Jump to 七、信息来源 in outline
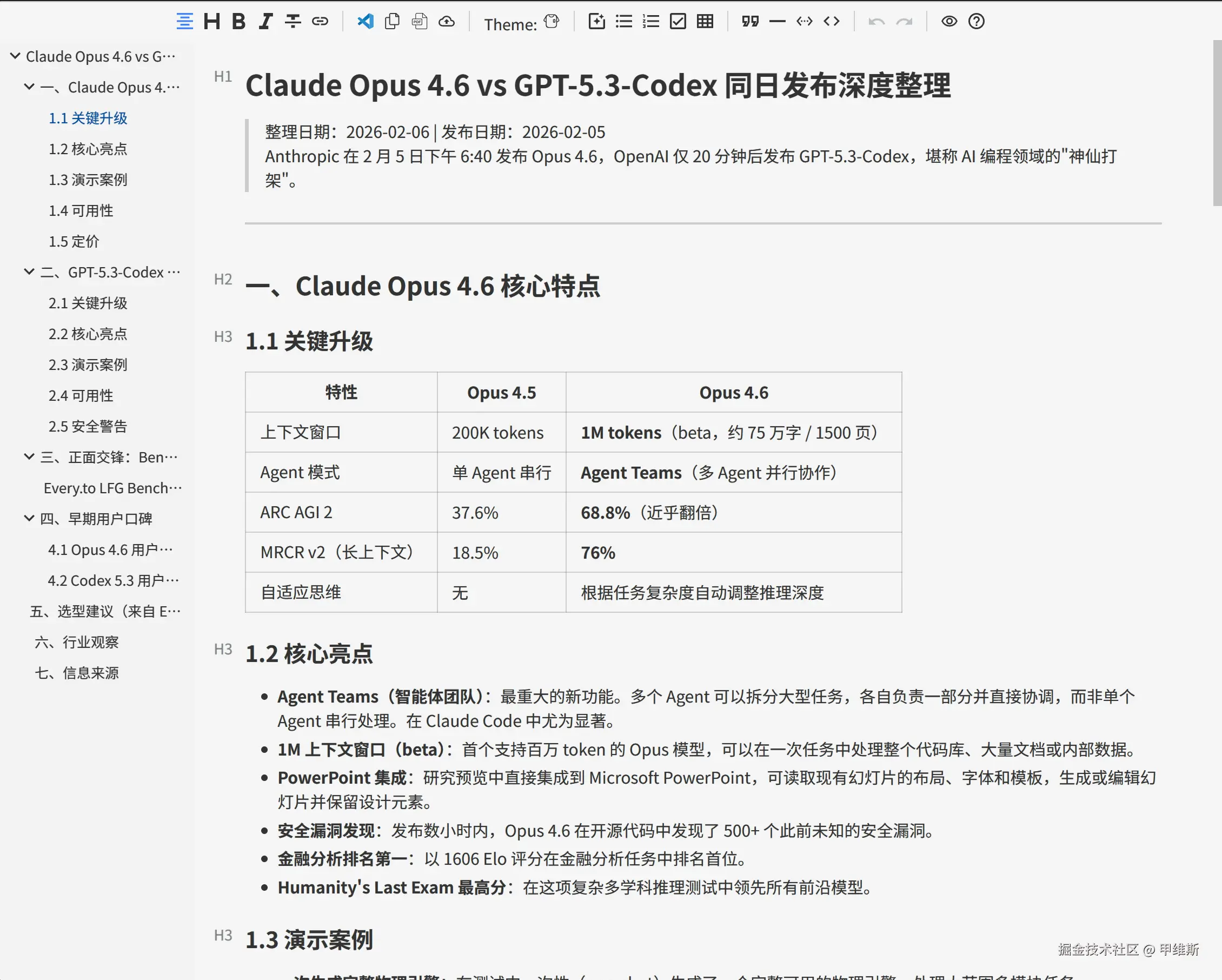 pos(77,673)
